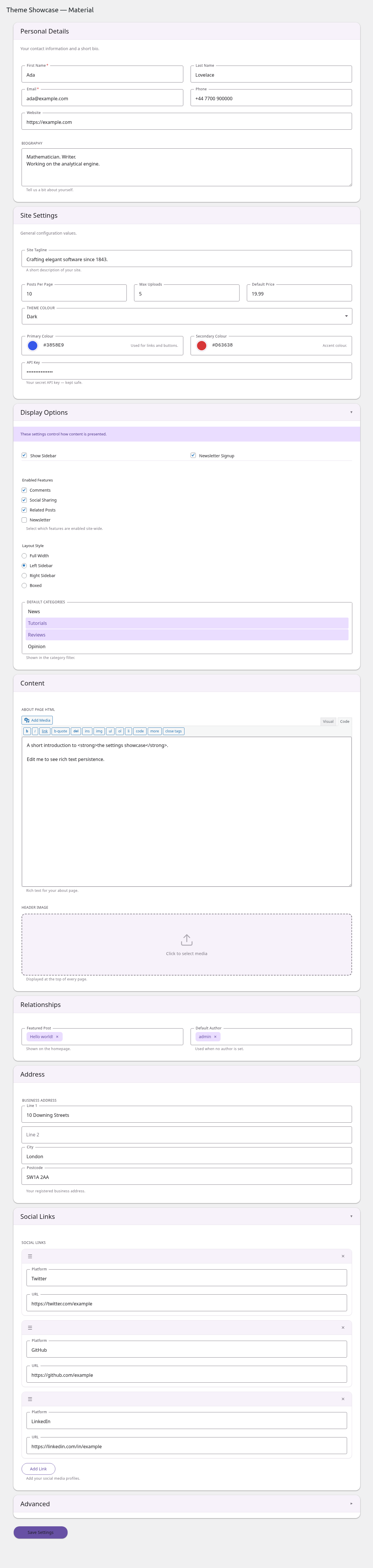
Task: Remove the GitHub social link row
Action: point(343,1328)
